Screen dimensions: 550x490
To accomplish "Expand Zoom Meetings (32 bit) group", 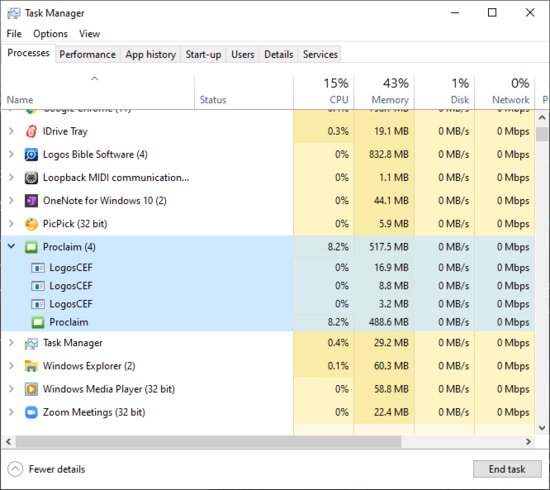I will 11,412.
